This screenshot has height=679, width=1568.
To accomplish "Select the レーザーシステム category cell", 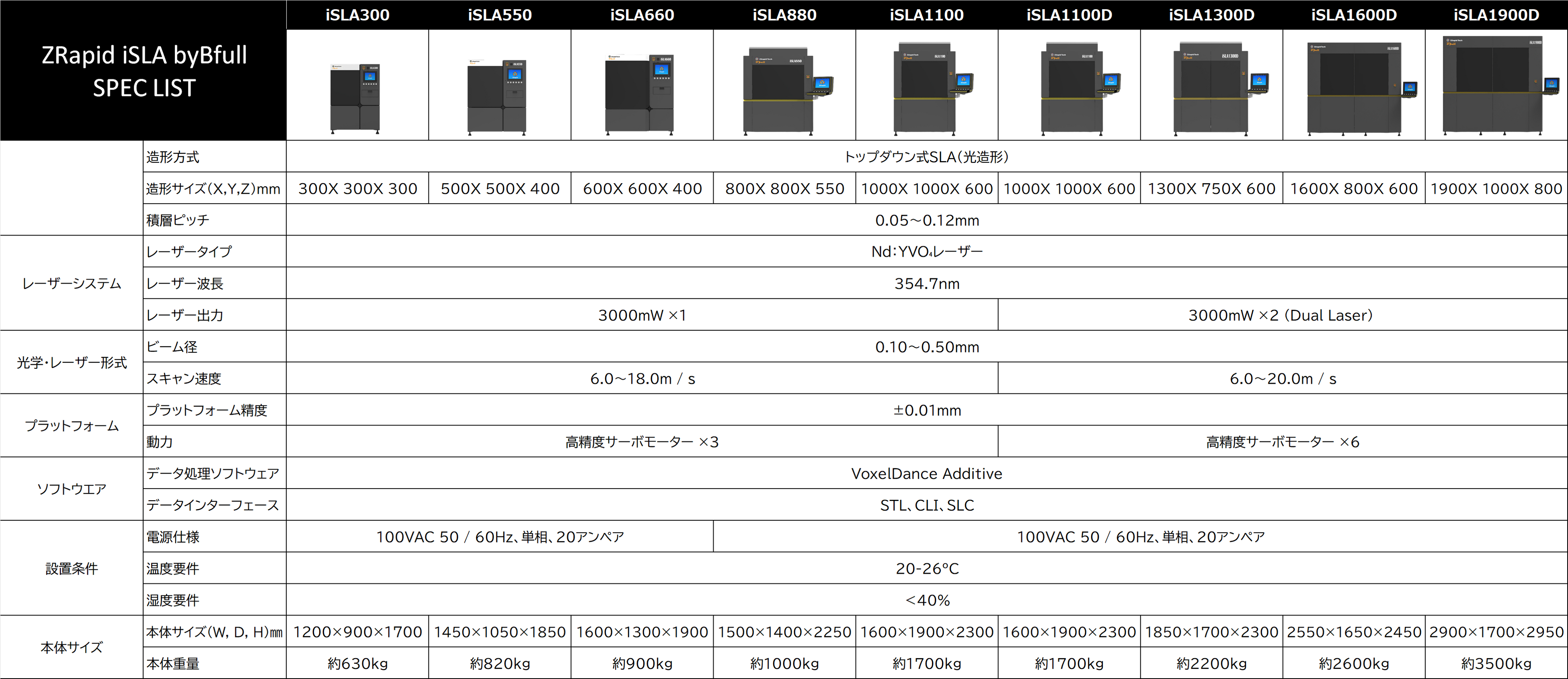I will [x=71, y=284].
